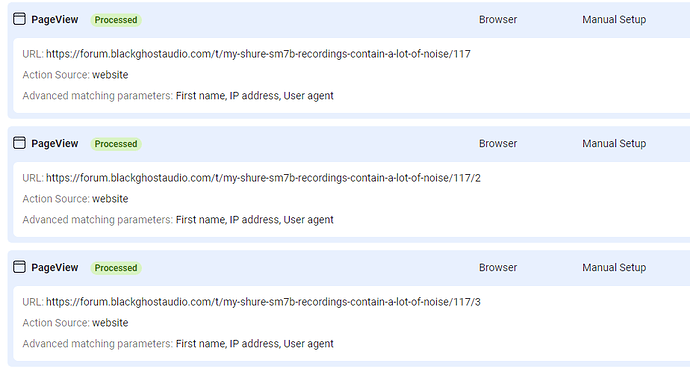The height and width of the screenshot is (368, 690).
Task: Click the Processed badge on the second PageView event
Action: 116,144
